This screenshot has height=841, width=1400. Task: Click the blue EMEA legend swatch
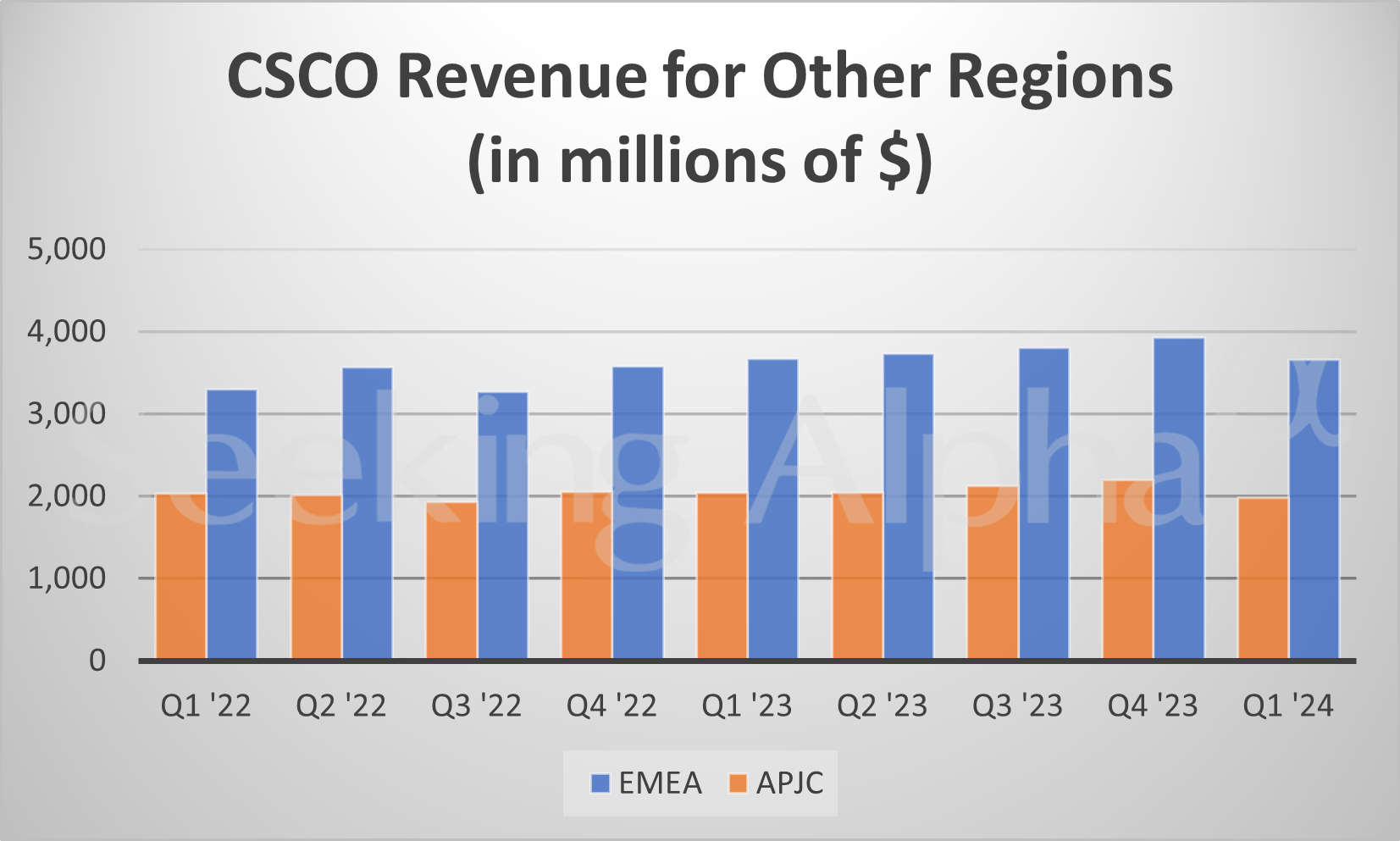point(600,783)
